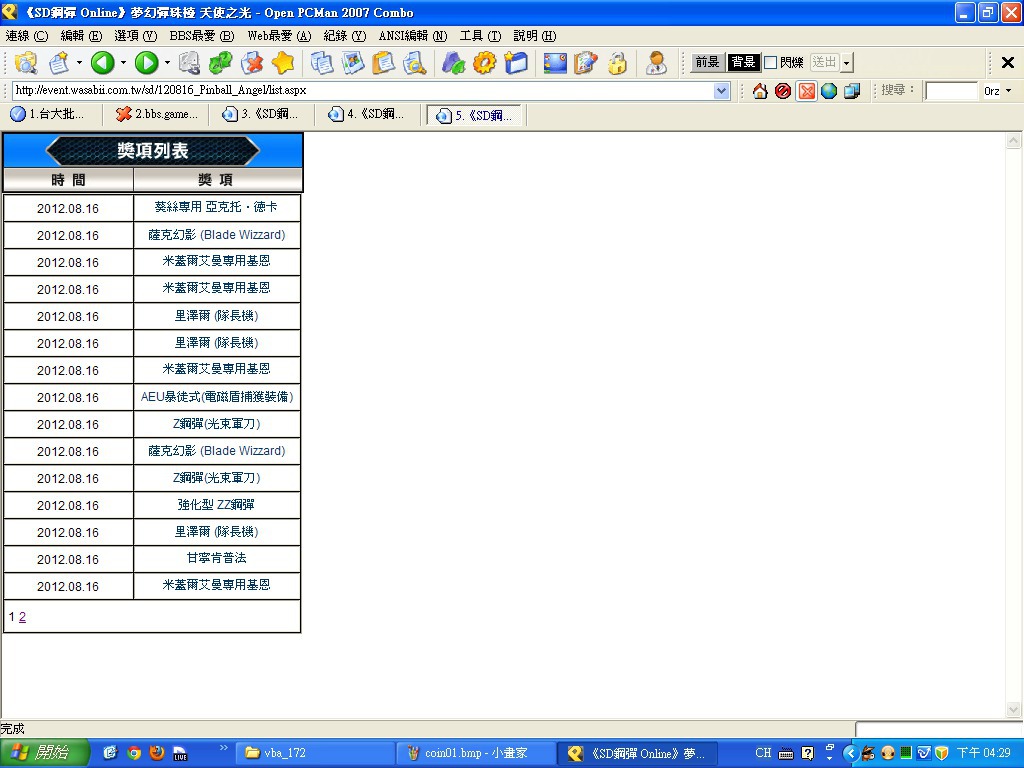The height and width of the screenshot is (768, 1024).
Task: Open the 選項 (V) menu
Action: point(136,36)
